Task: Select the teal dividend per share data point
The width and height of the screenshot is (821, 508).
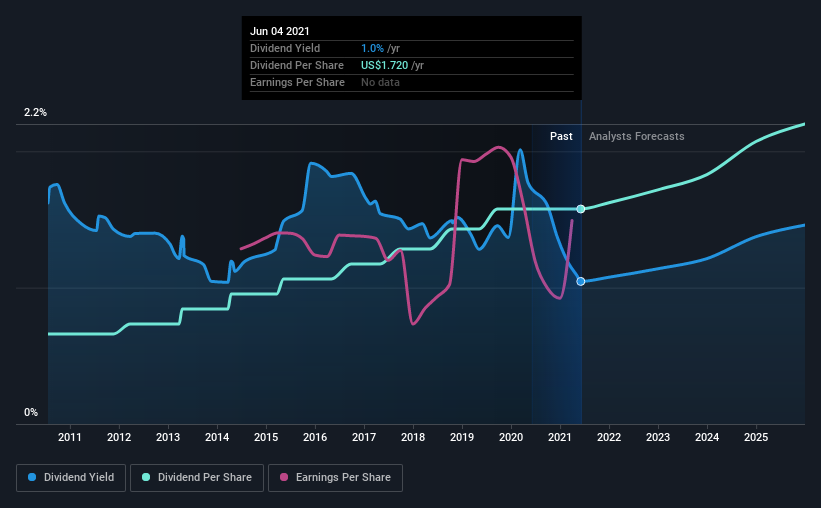Action: pyautogui.click(x=581, y=209)
